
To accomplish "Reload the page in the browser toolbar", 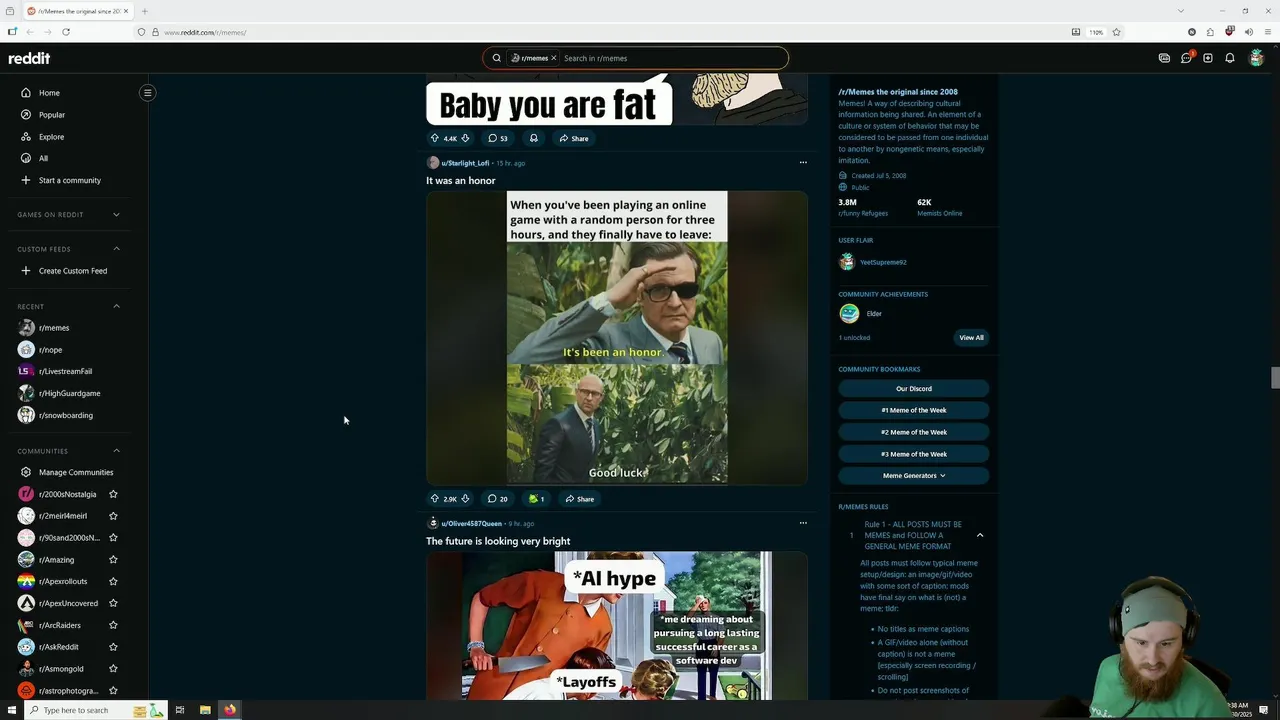I will [x=66, y=32].
